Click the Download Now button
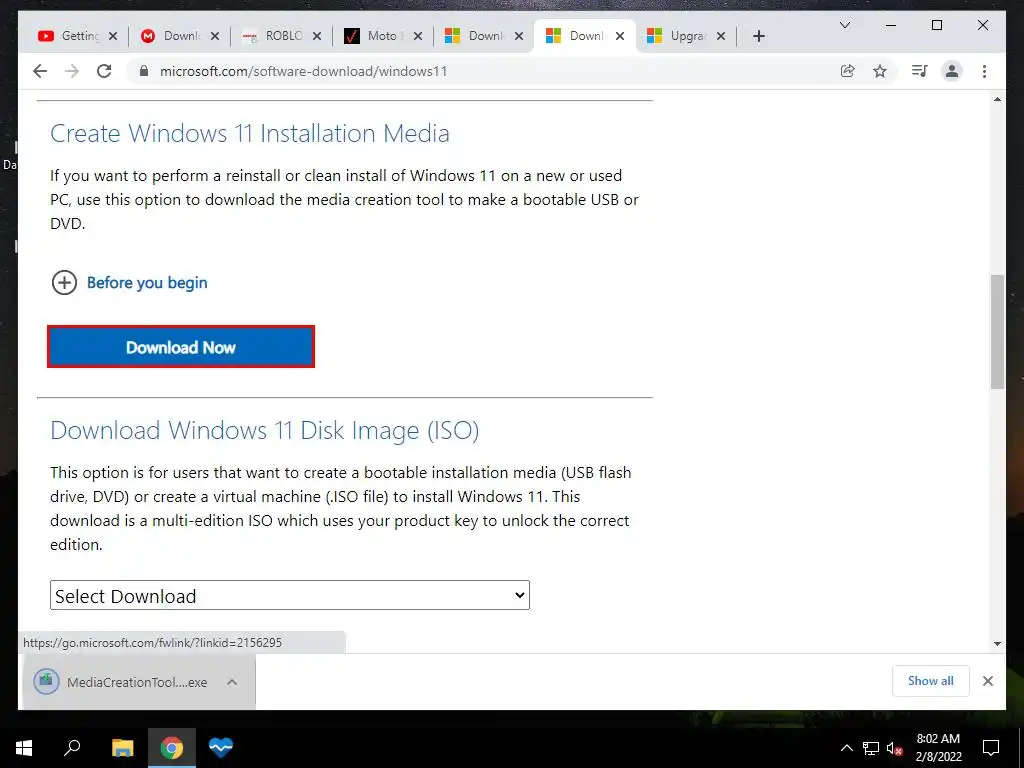The width and height of the screenshot is (1024, 768). [x=181, y=347]
